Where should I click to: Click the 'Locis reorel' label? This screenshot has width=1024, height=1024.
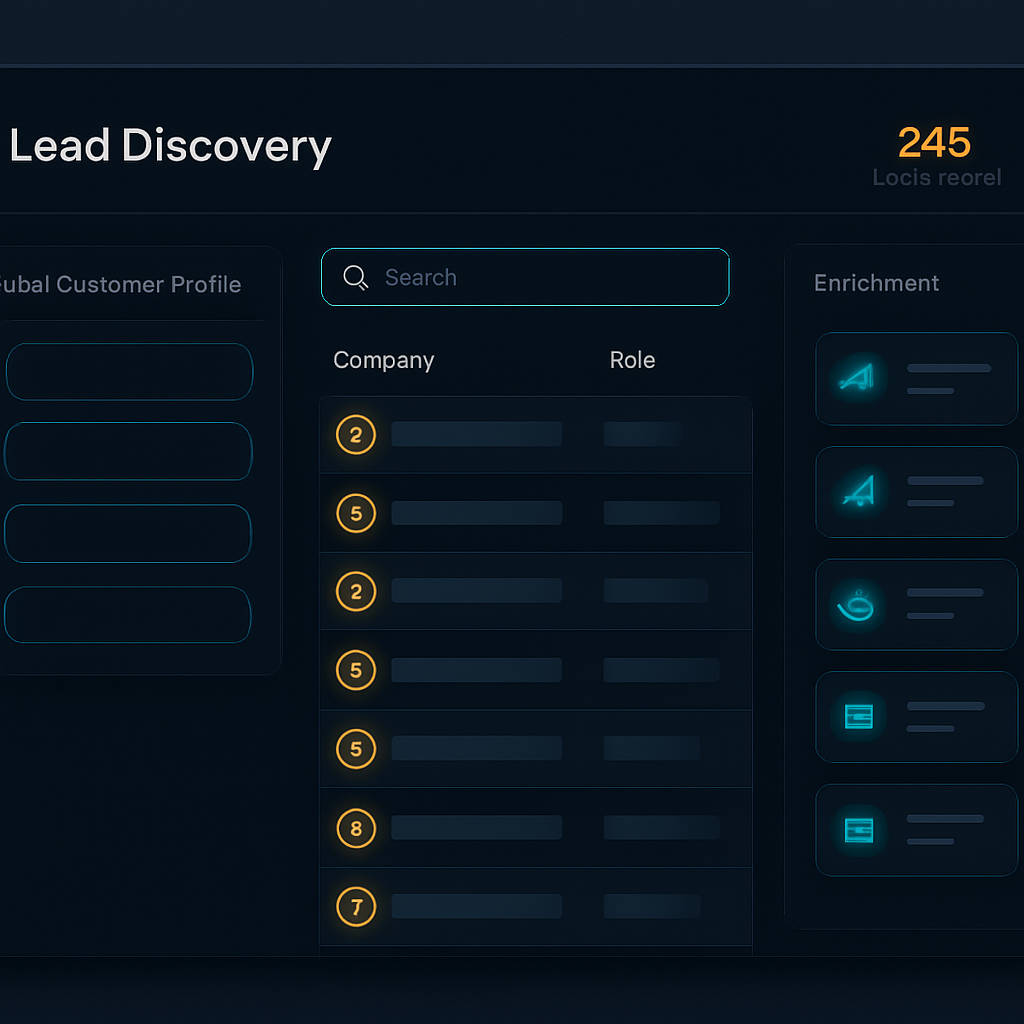click(936, 177)
